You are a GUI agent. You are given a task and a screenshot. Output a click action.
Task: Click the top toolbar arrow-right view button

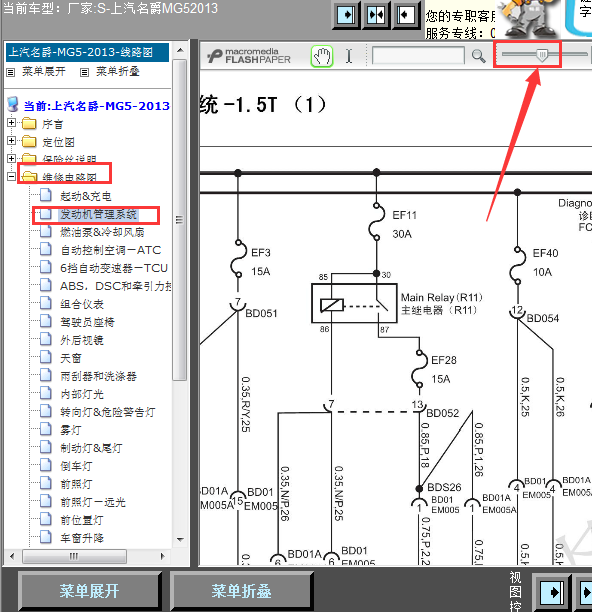(346, 15)
